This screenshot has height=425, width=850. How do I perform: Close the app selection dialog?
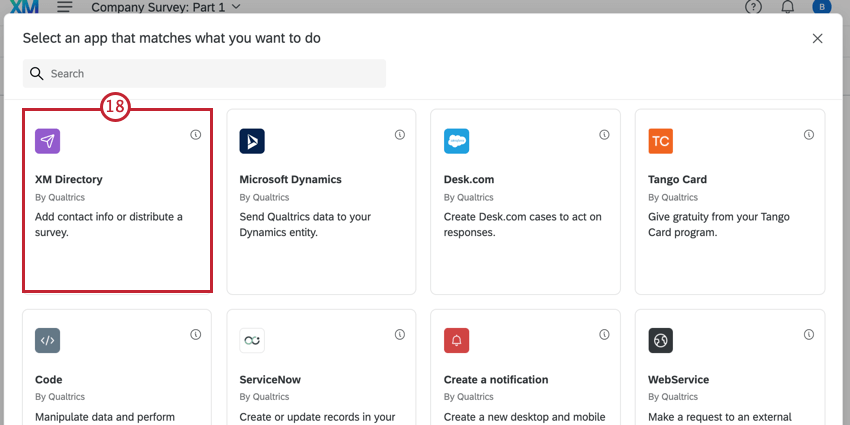pyautogui.click(x=817, y=38)
